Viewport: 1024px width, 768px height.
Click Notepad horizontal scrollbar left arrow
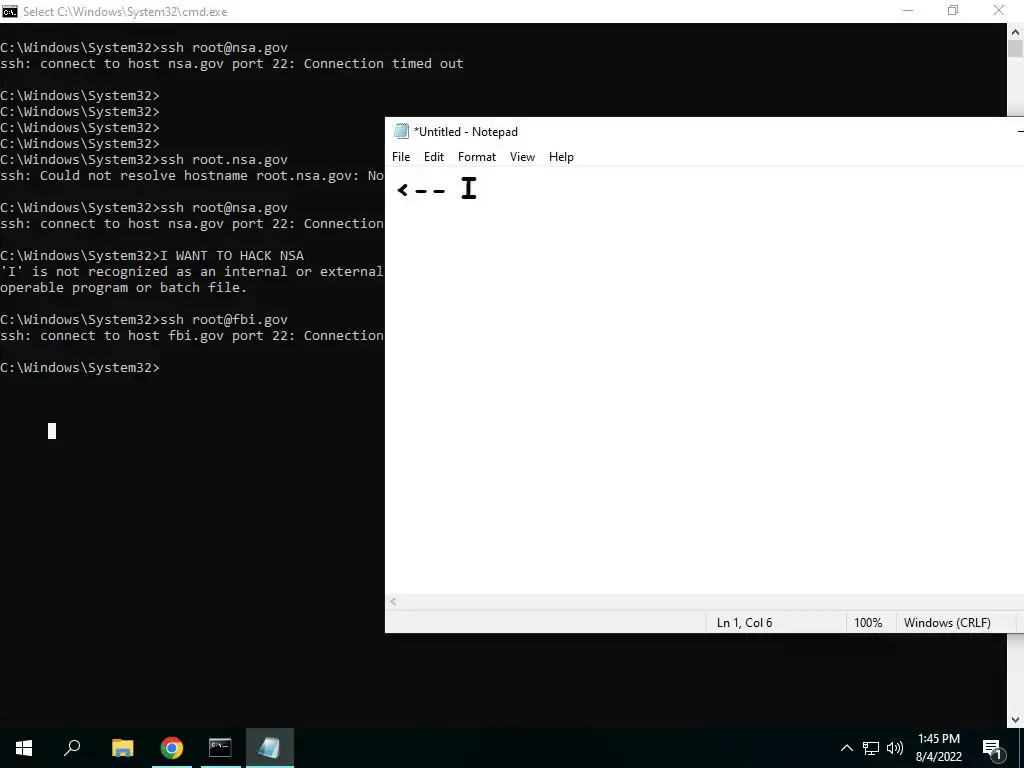pos(393,602)
